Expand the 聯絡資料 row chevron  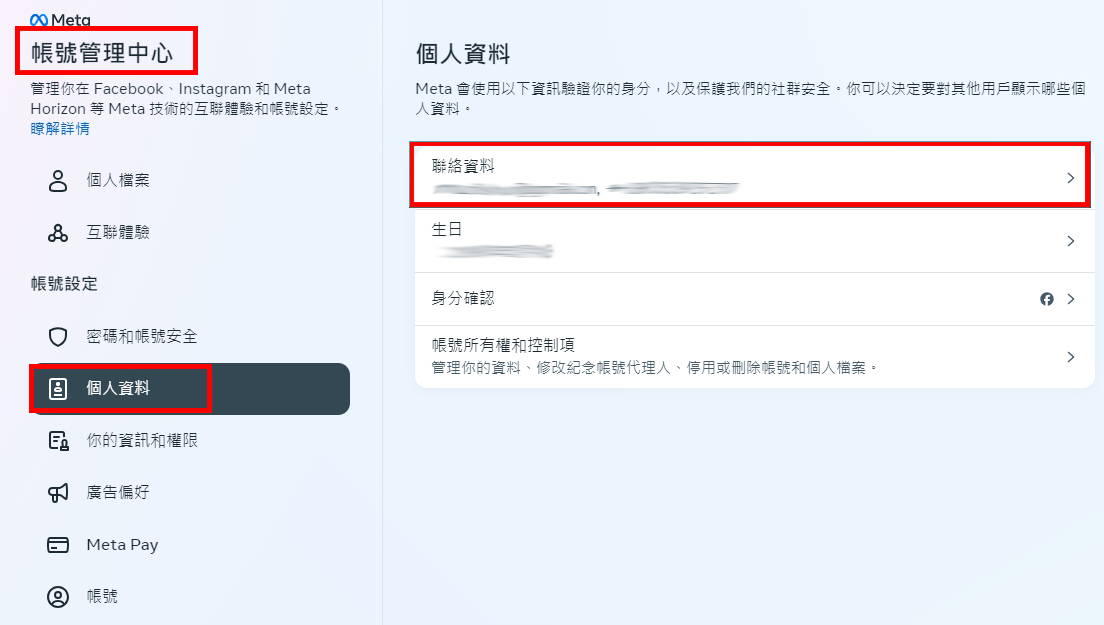(x=1071, y=178)
